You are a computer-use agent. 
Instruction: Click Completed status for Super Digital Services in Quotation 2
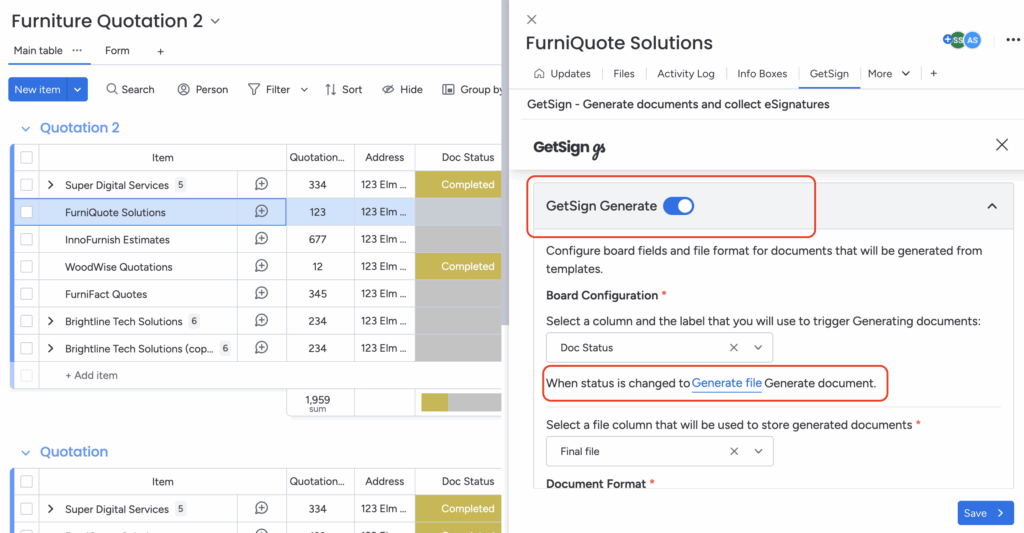[x=458, y=185]
